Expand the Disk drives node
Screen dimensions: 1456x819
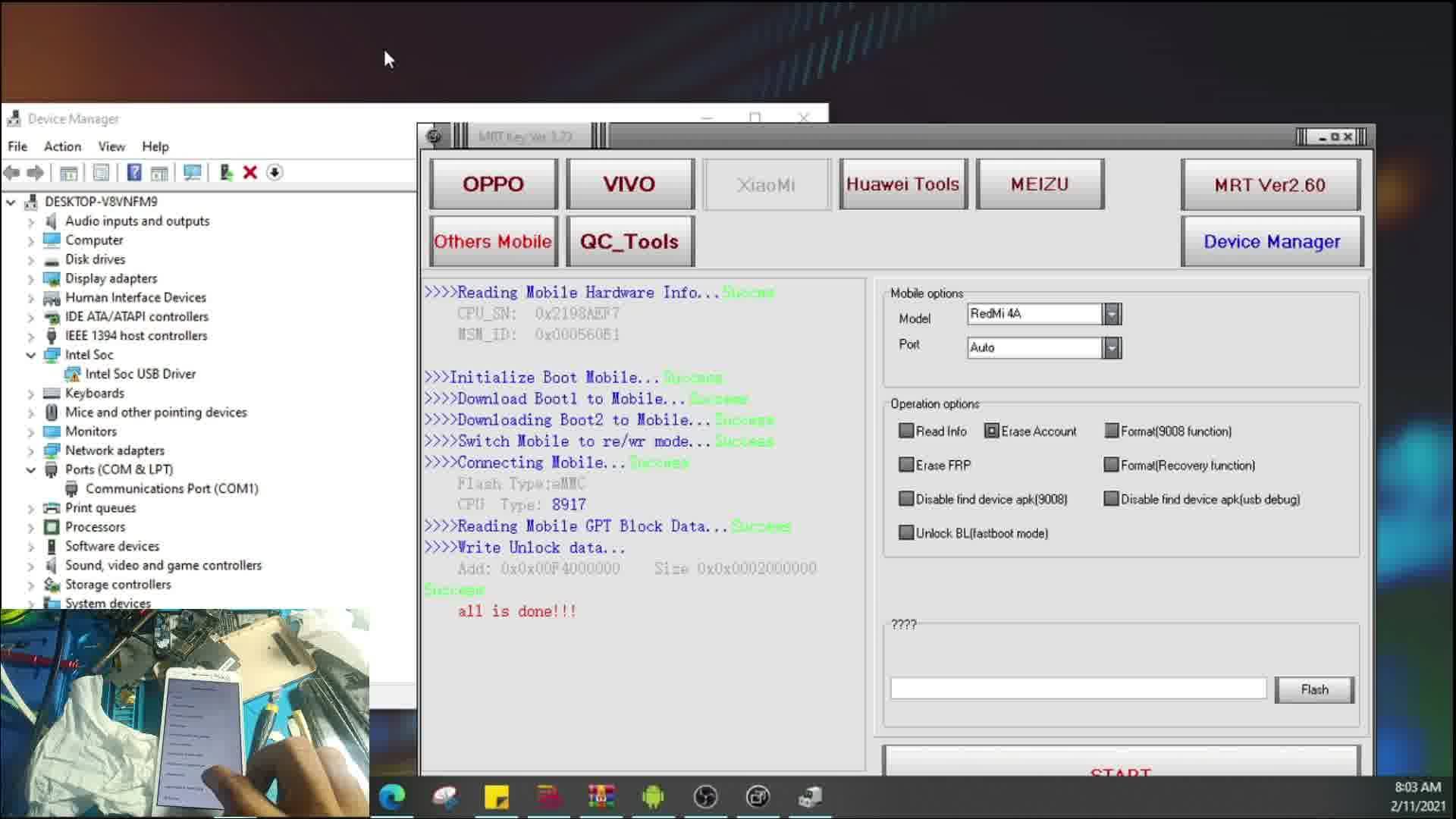pyautogui.click(x=30, y=259)
